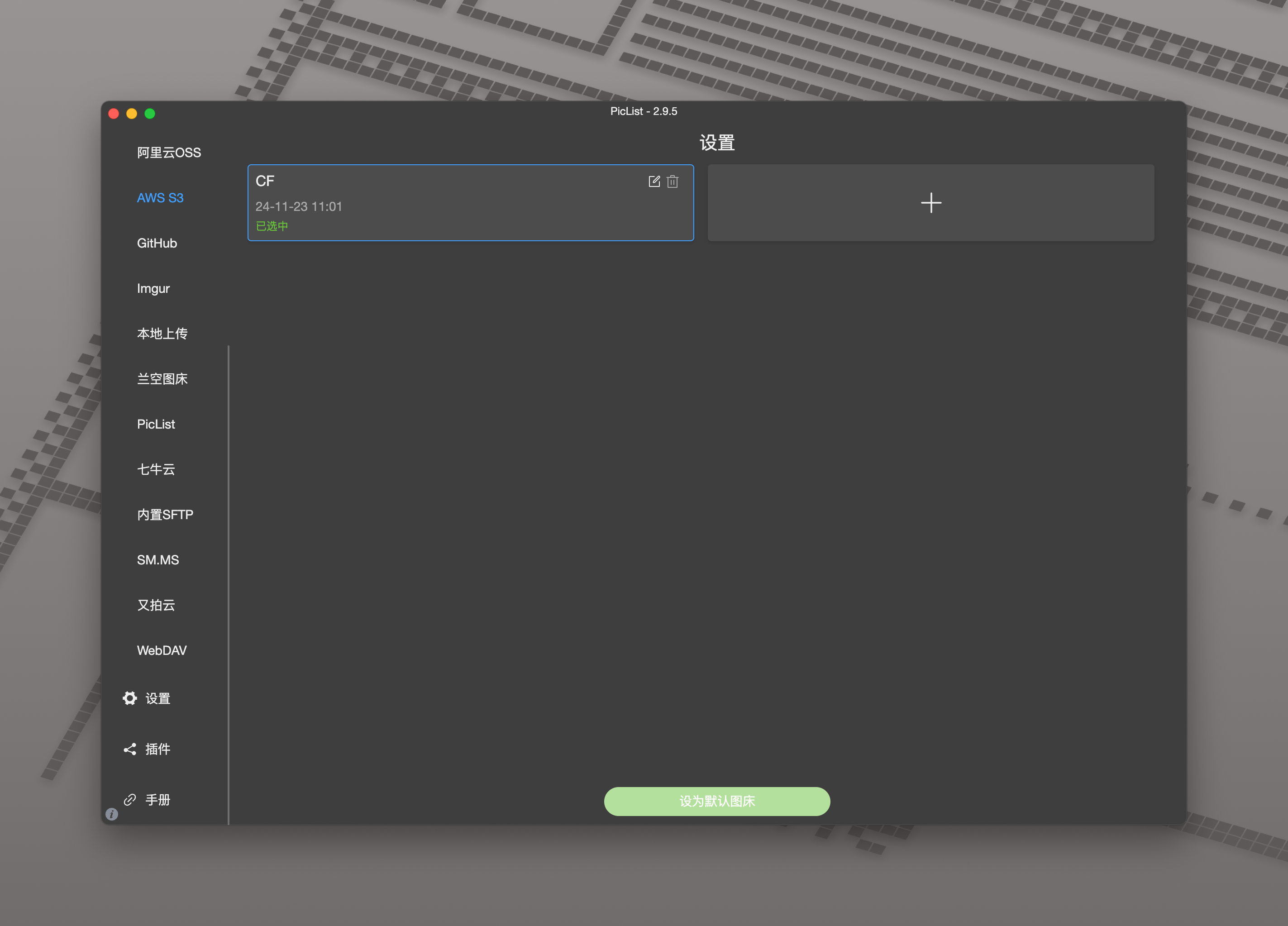
Task: Maximize the PicList window
Action: (150, 114)
